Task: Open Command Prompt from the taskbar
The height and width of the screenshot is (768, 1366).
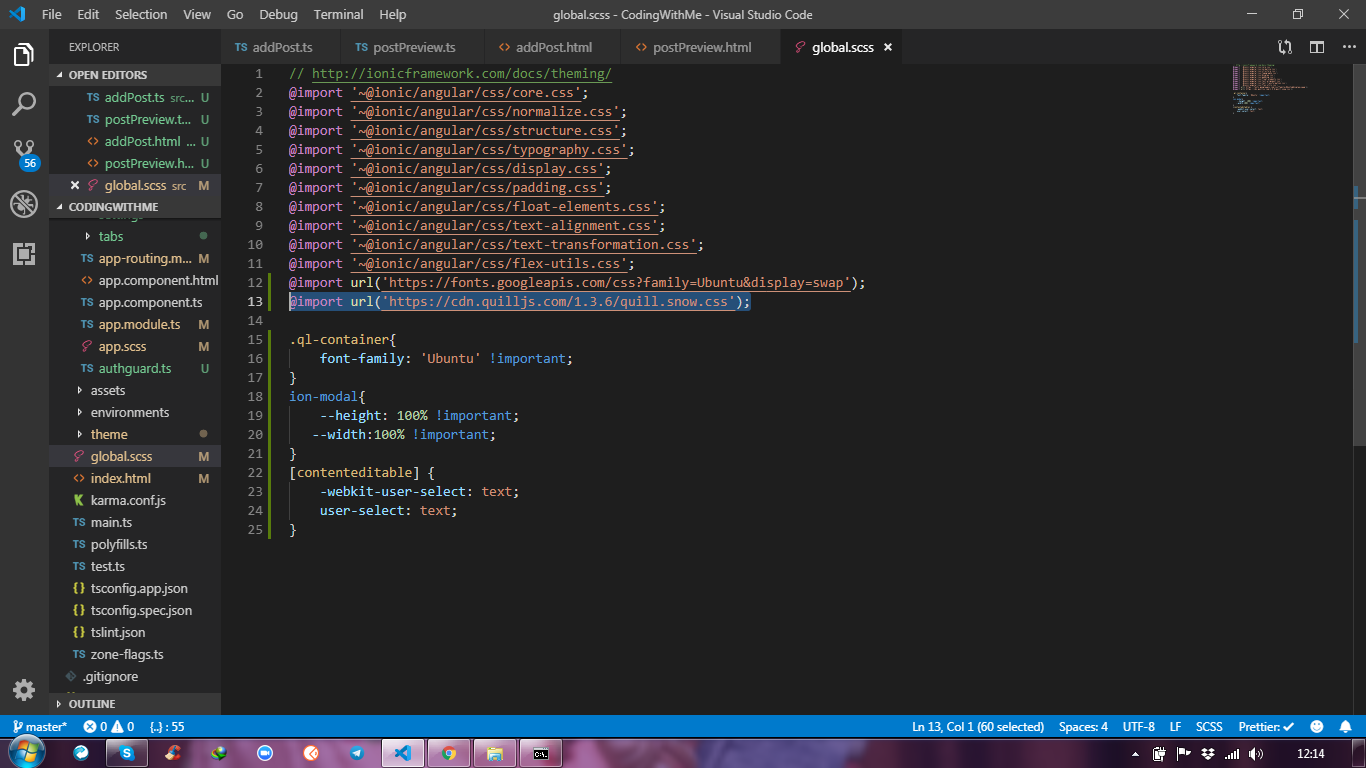Action: point(541,753)
